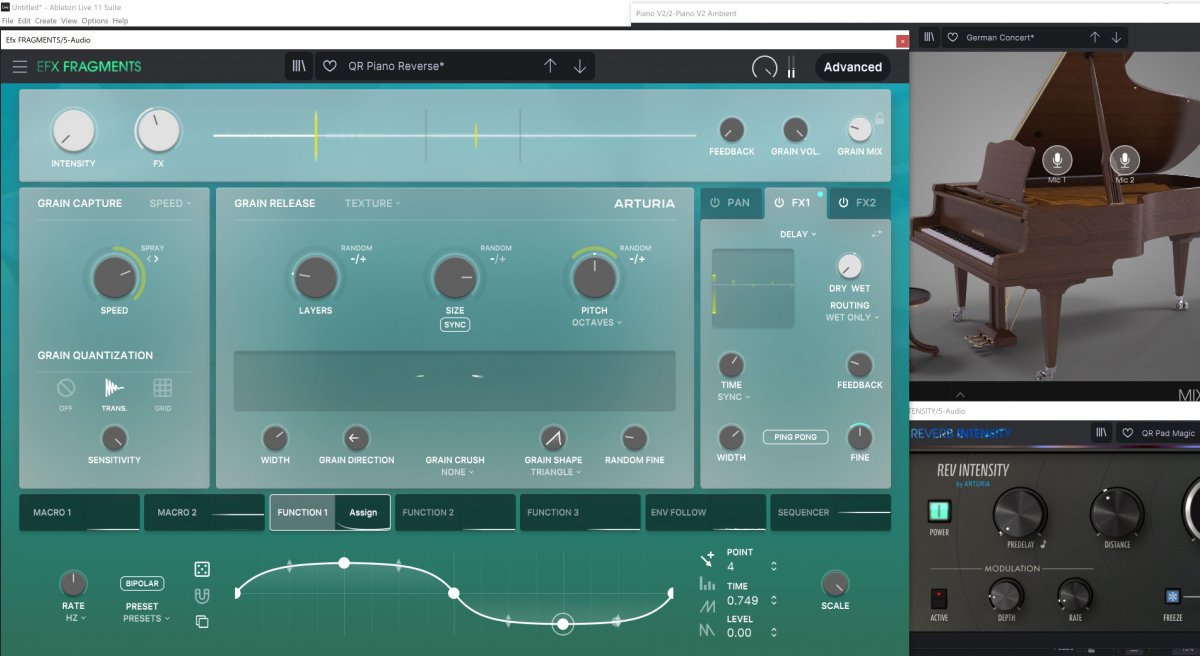Open the function PRESETS dropdown
Image resolution: width=1200 pixels, height=656 pixels.
[x=146, y=619]
